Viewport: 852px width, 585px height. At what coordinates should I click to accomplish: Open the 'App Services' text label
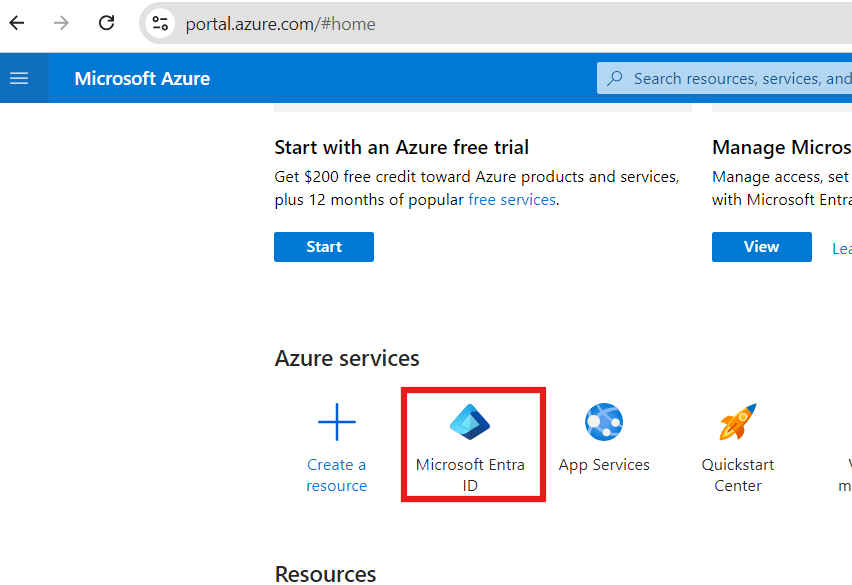[x=604, y=465]
